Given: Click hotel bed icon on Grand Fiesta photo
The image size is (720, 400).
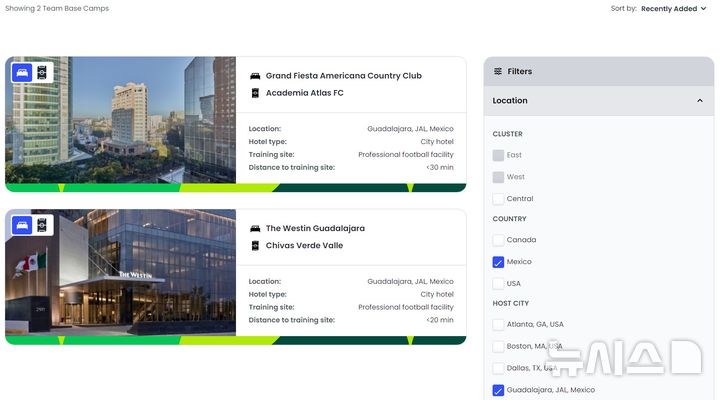Looking at the screenshot, I should (x=22, y=73).
